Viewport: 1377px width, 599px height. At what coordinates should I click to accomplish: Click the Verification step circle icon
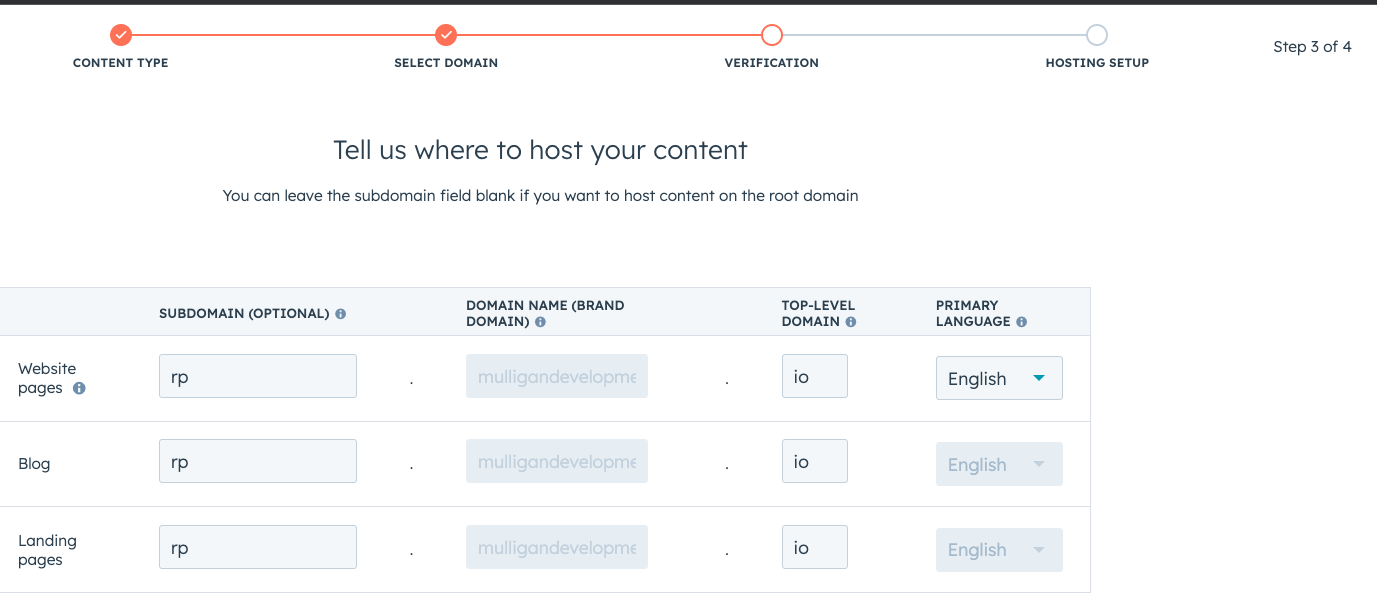click(x=771, y=35)
